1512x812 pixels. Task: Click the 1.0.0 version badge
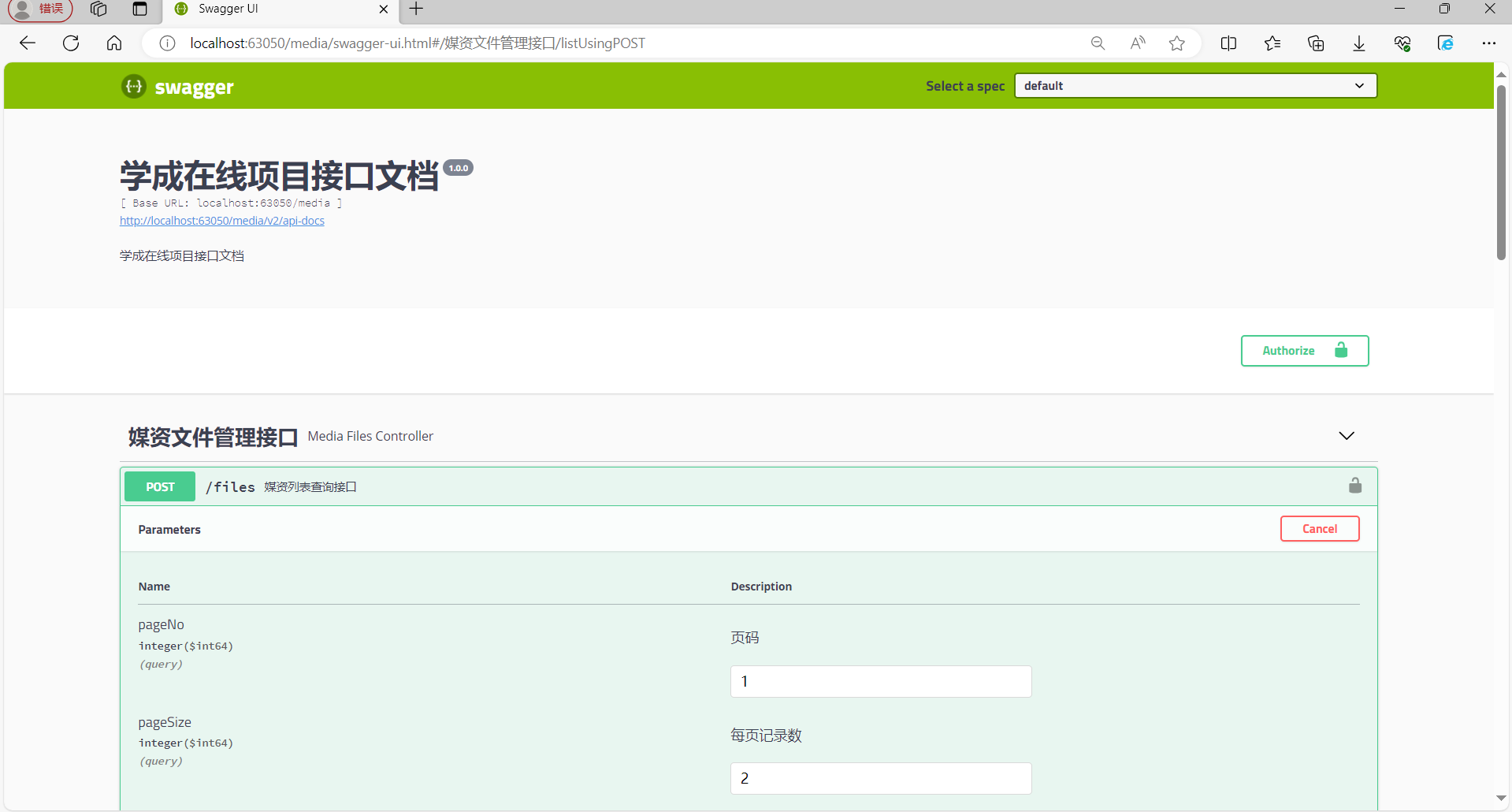(459, 168)
